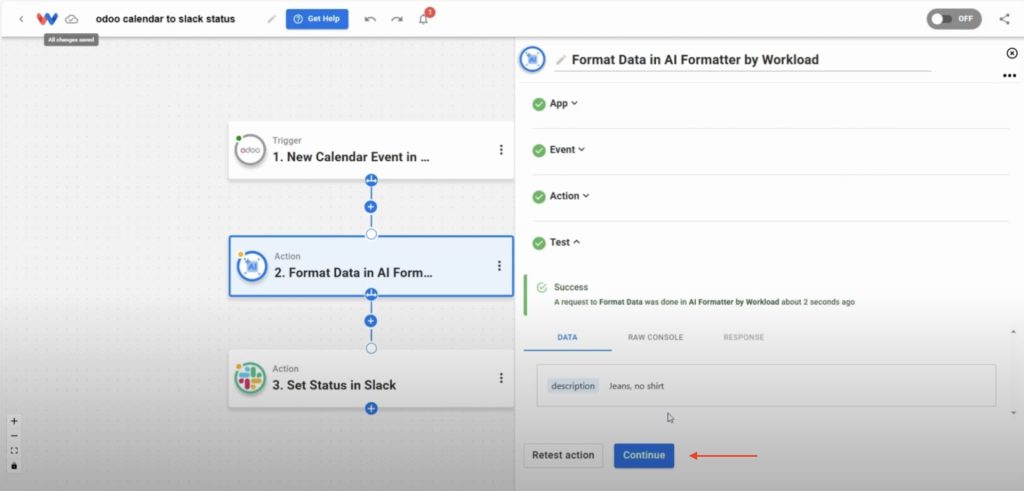Screen dimensions: 1024x491
Task: Open the Workload logo home
Action: click(47, 19)
